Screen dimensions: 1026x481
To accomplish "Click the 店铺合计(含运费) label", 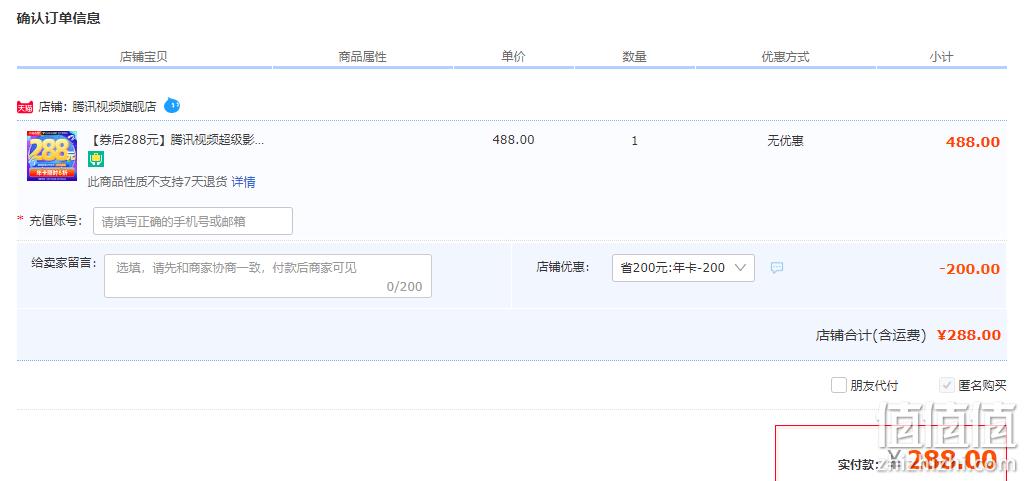I will (871, 336).
